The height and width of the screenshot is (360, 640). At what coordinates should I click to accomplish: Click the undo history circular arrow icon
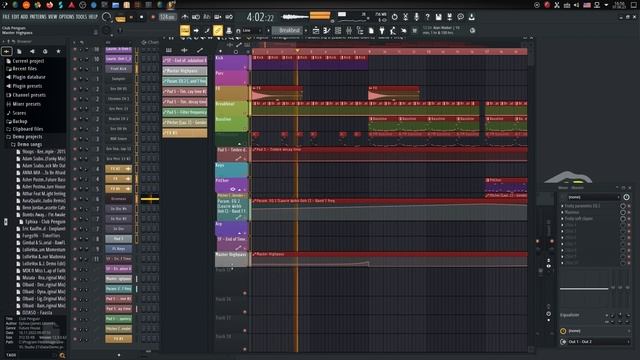coord(394,17)
